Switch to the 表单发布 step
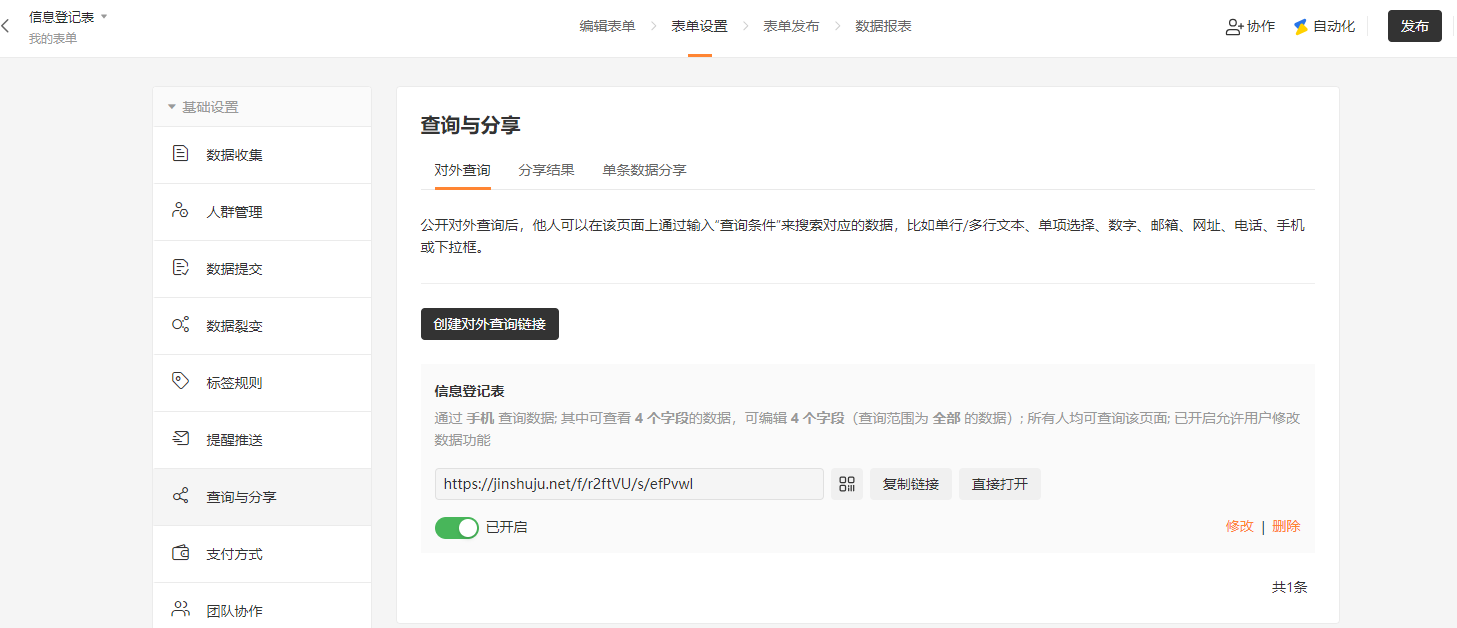The height and width of the screenshot is (628, 1457). tap(791, 27)
